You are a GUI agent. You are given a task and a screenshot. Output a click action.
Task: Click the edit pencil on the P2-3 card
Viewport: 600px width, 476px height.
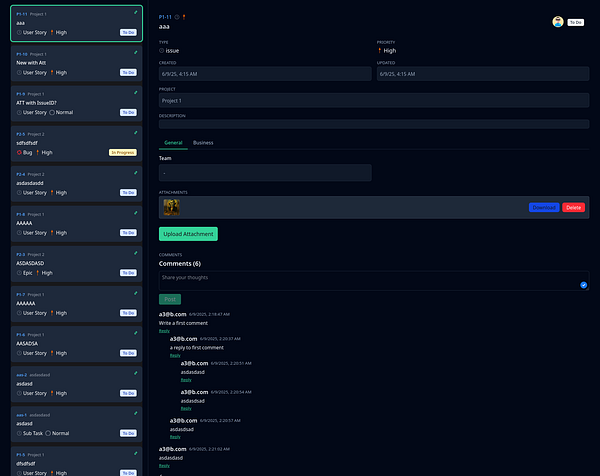point(135,253)
